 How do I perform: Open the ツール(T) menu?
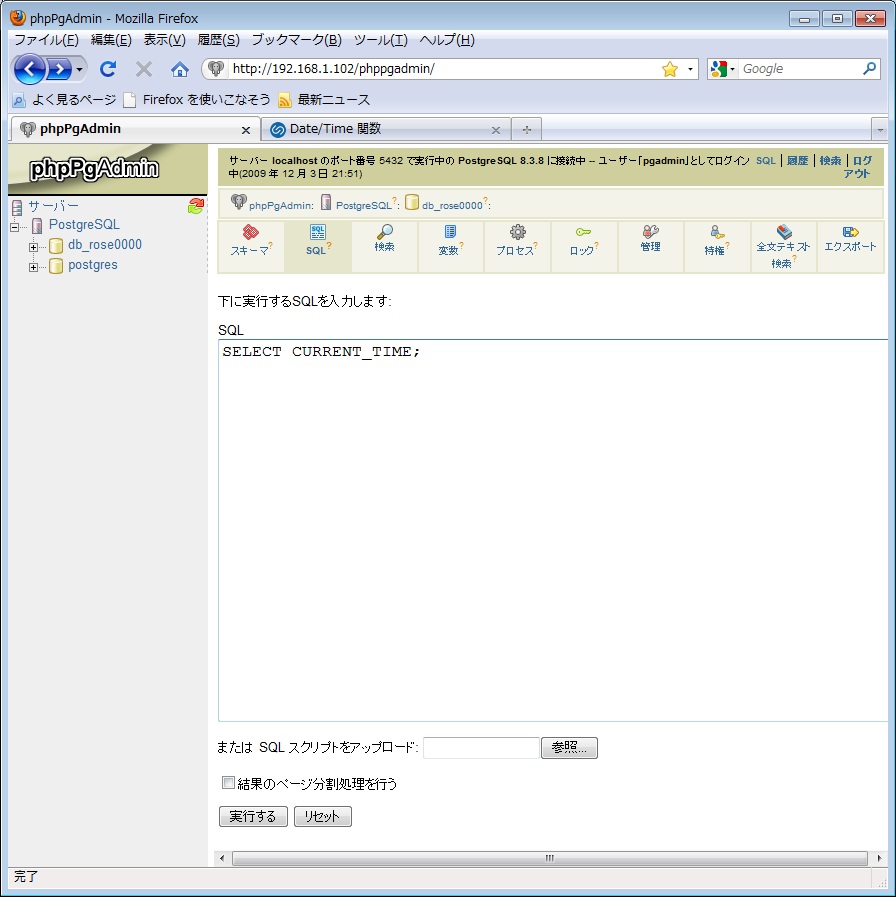(x=380, y=40)
